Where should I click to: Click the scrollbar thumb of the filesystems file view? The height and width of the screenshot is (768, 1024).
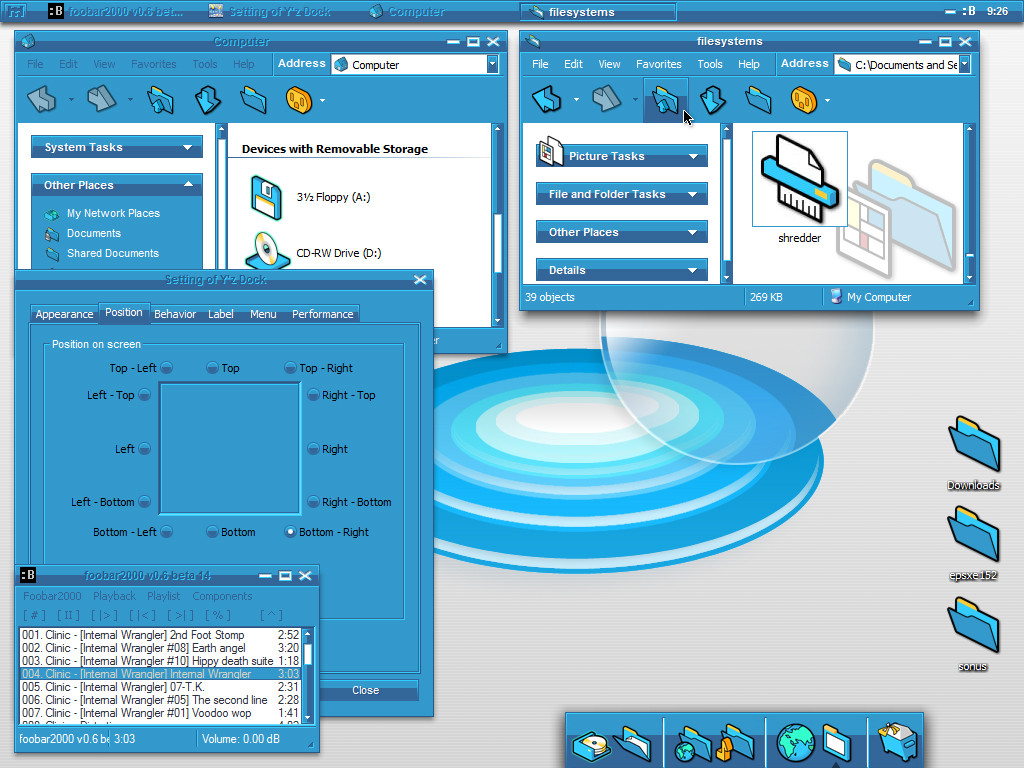[x=970, y=255]
